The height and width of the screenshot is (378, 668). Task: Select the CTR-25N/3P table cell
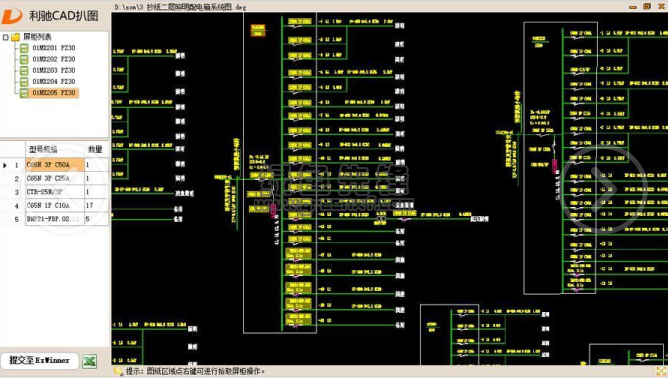(x=55, y=192)
